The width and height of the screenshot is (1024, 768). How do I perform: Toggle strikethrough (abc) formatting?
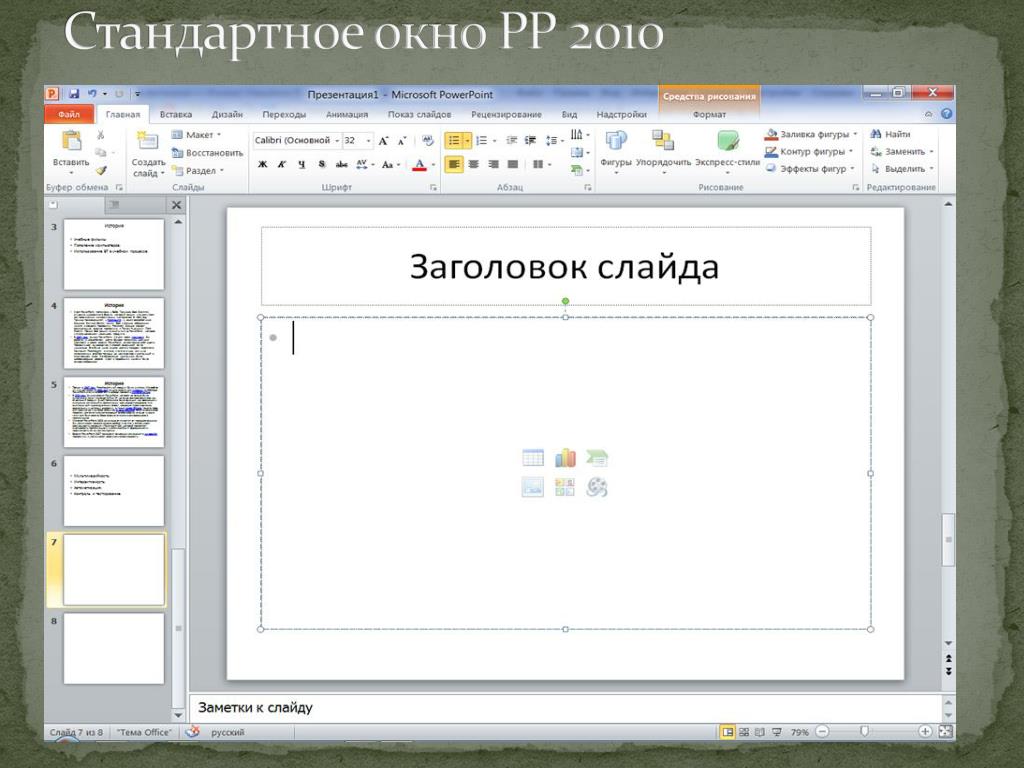(342, 165)
